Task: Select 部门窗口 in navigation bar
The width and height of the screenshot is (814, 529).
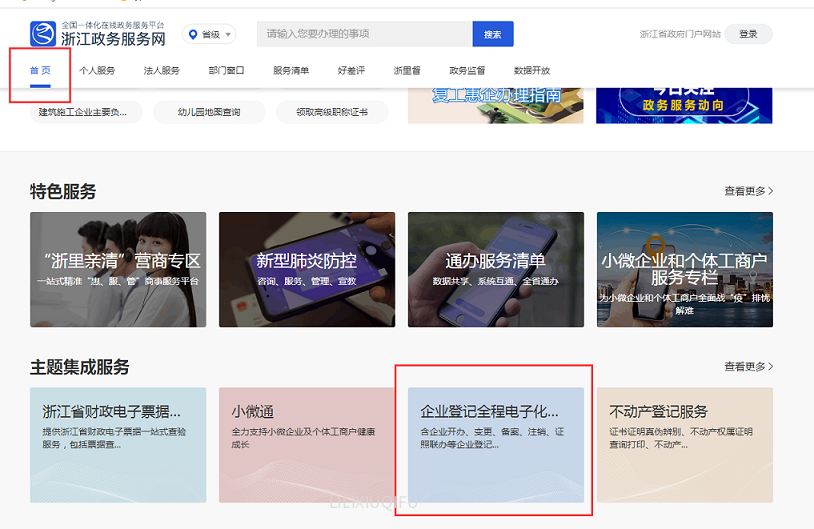Action: point(226,71)
